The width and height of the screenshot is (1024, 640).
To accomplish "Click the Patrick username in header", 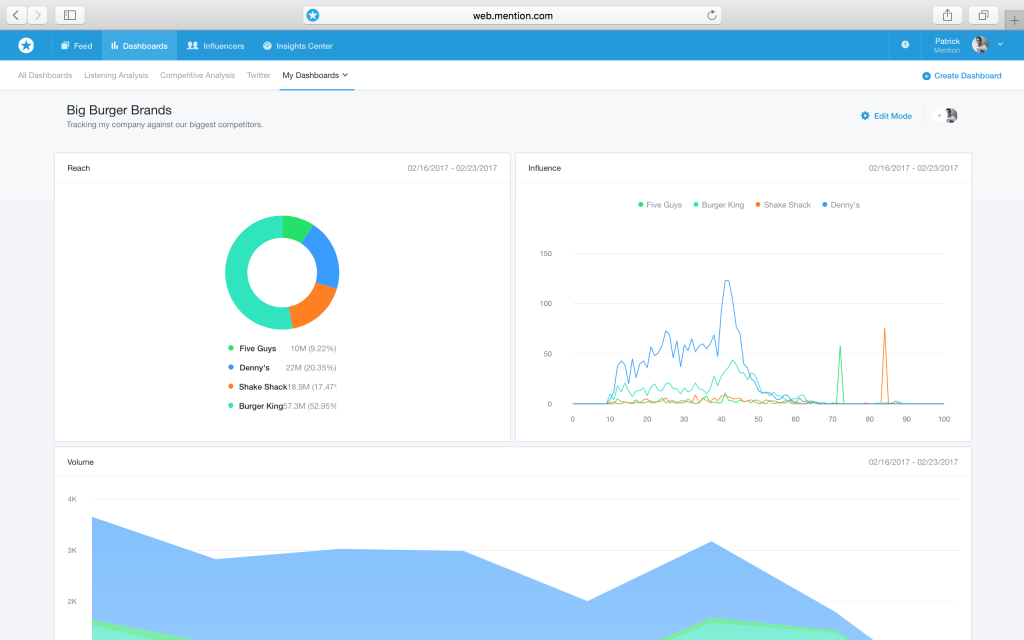I will 947,41.
